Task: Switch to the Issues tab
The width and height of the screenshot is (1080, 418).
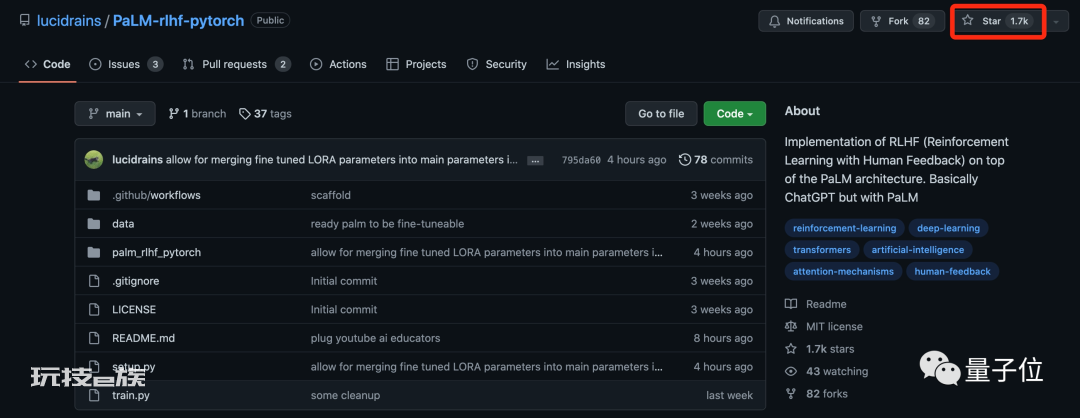Action: [x=126, y=64]
